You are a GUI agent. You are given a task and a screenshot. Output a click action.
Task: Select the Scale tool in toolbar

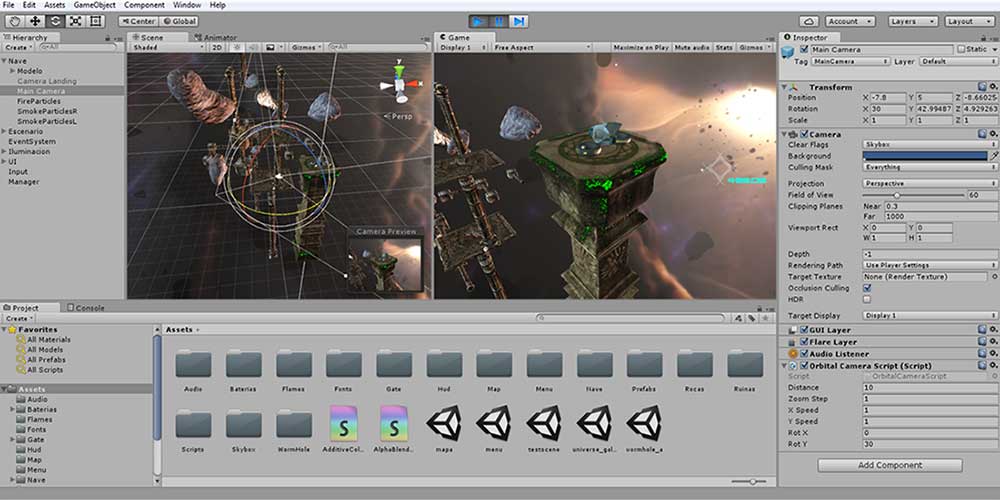tap(76, 21)
